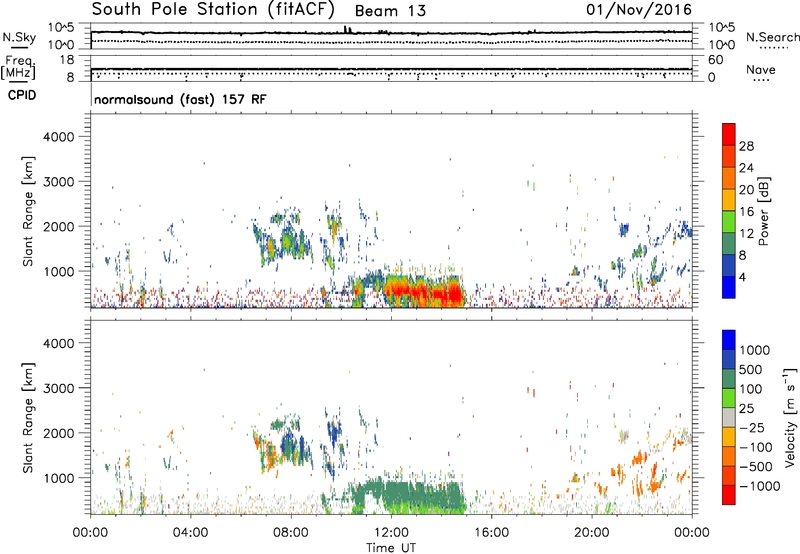
Task: Click the power colorbar '20' label
Action: [746, 190]
